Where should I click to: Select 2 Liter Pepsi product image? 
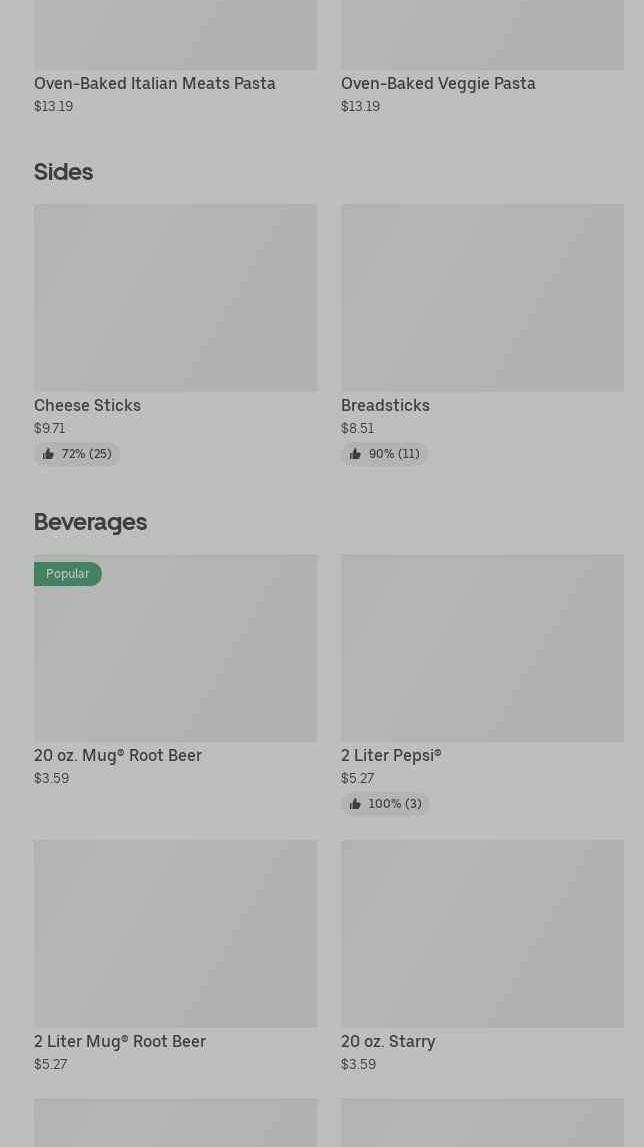[482, 648]
